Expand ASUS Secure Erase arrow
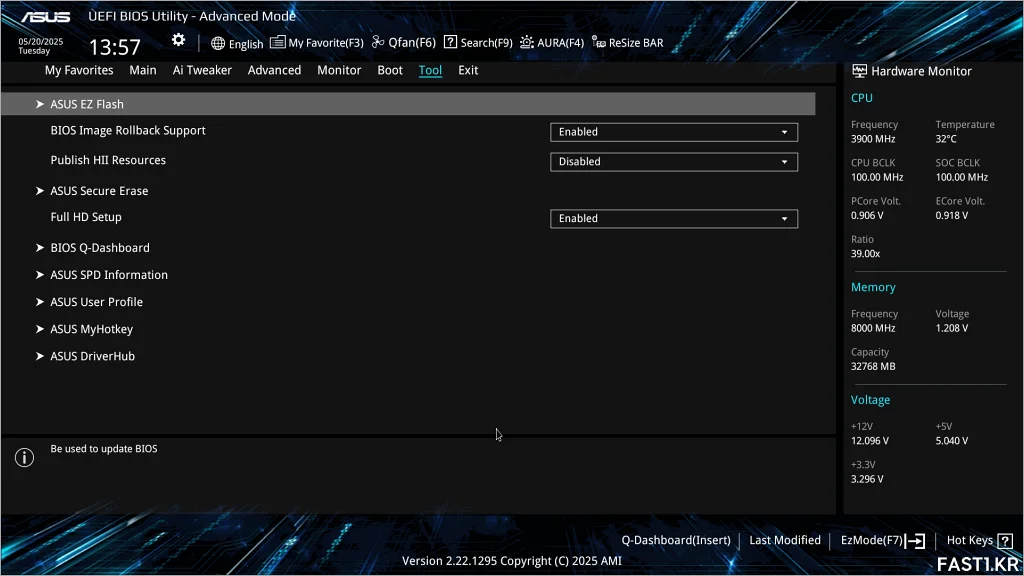The height and width of the screenshot is (576, 1024). [x=40, y=191]
